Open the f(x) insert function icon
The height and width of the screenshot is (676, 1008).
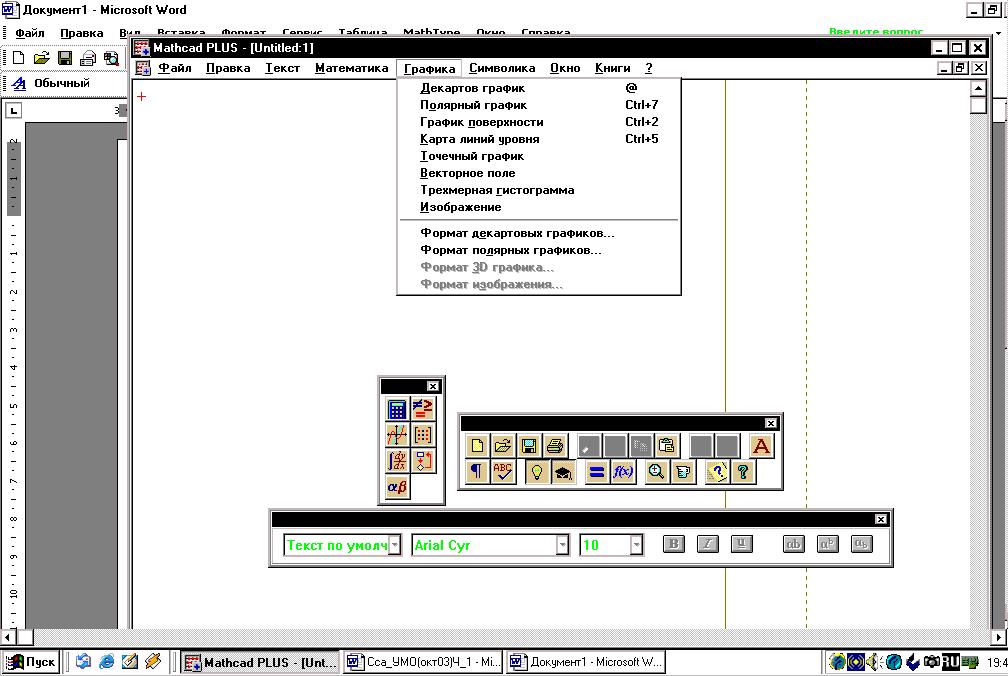[x=623, y=472]
